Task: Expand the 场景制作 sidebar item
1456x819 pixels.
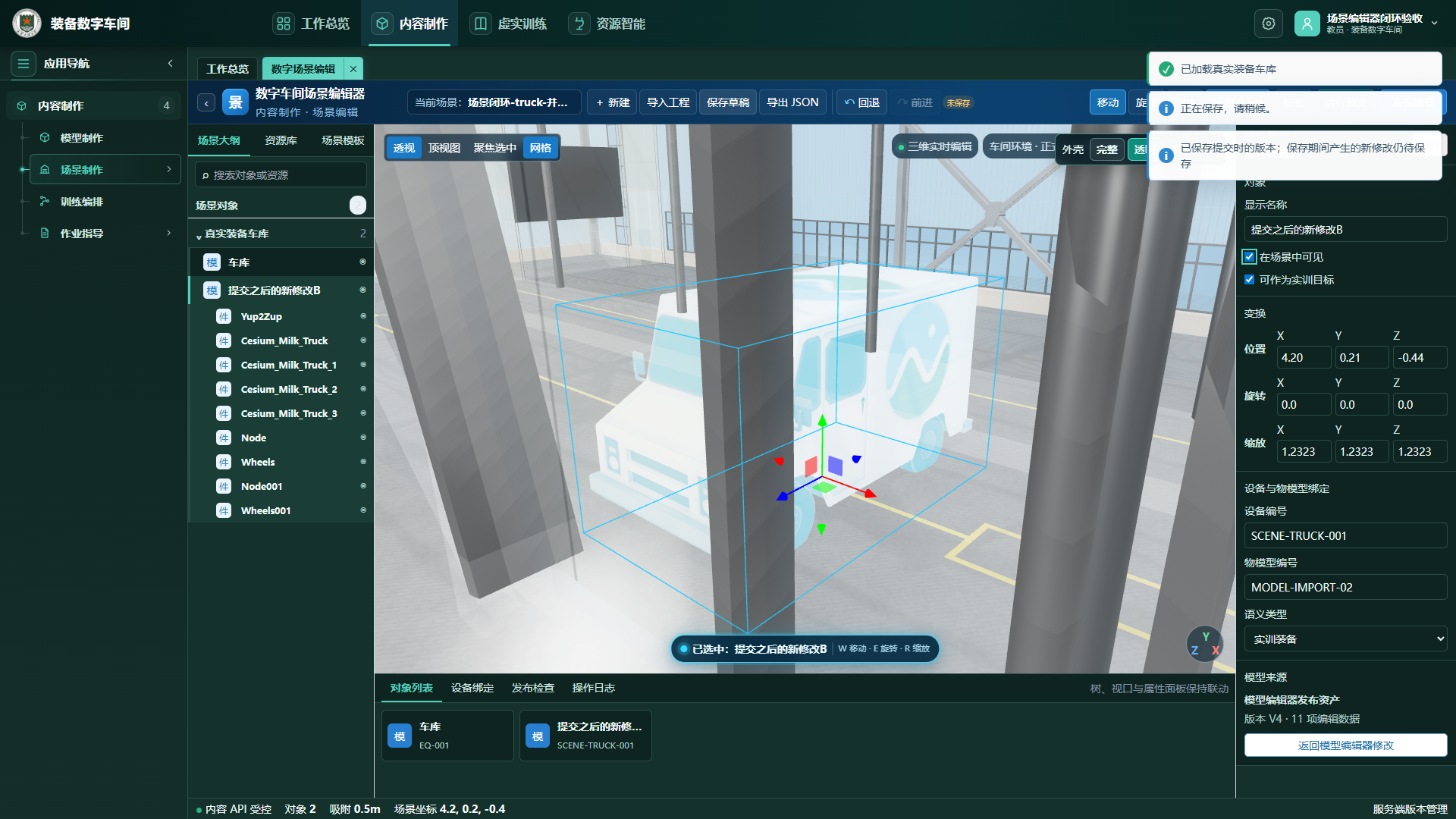Action: coord(169,170)
